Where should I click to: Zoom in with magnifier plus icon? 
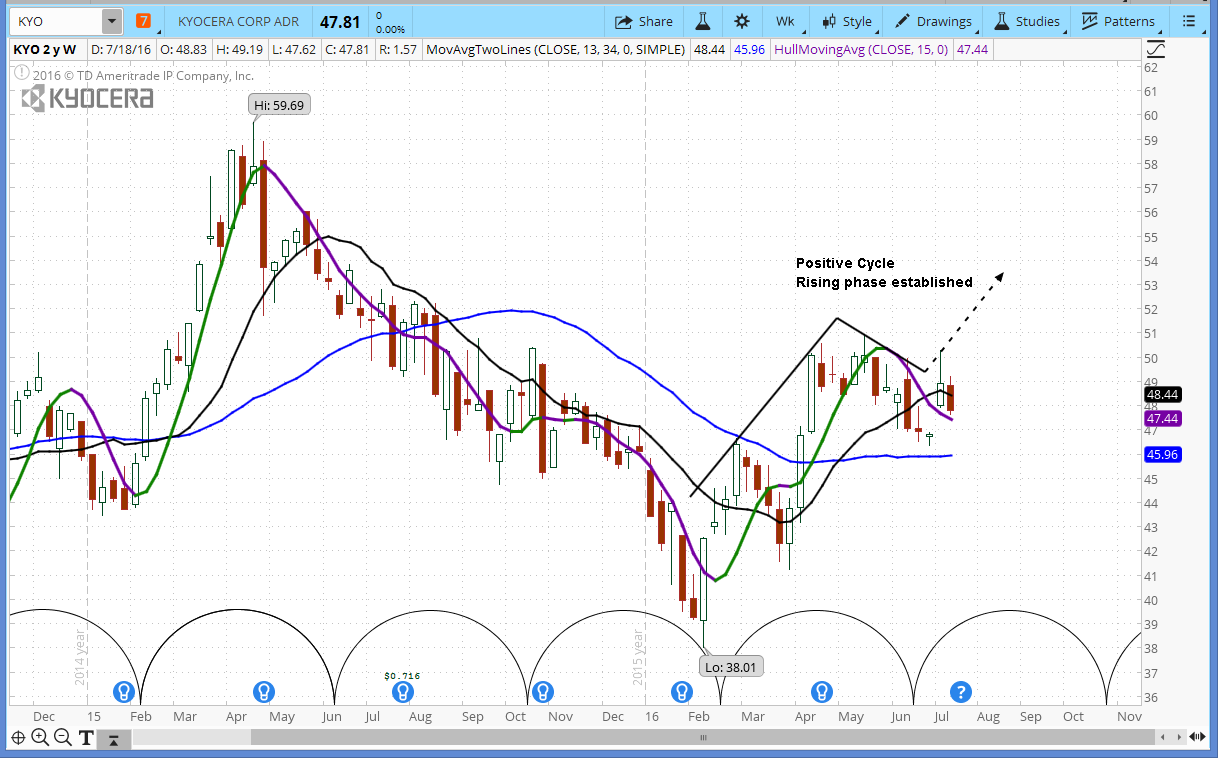40,738
